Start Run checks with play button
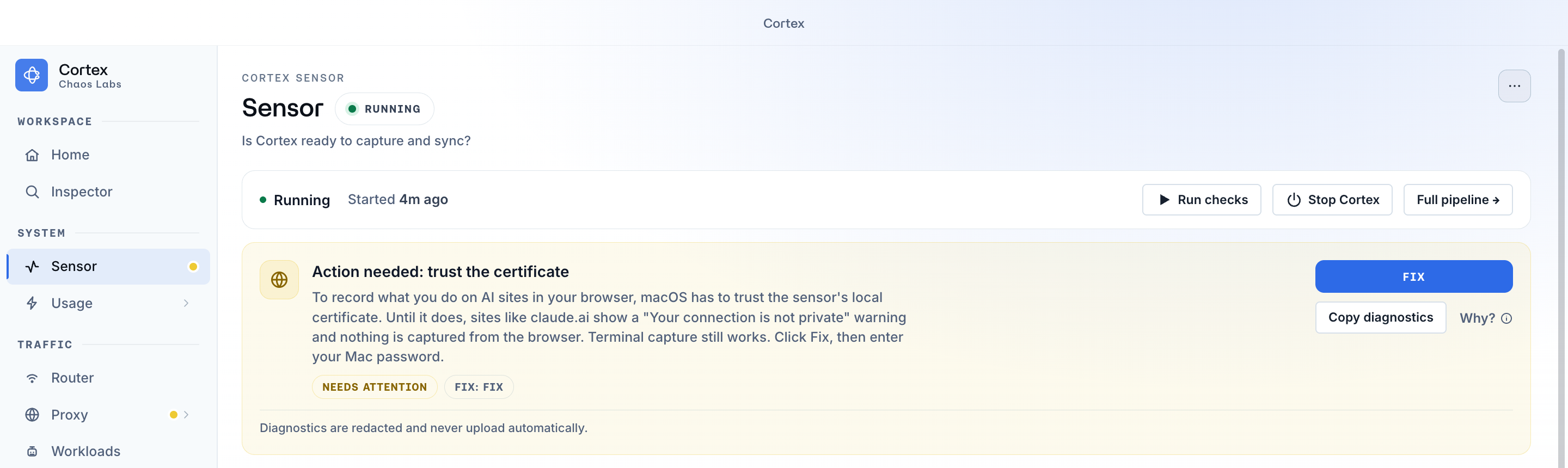 click(1202, 200)
